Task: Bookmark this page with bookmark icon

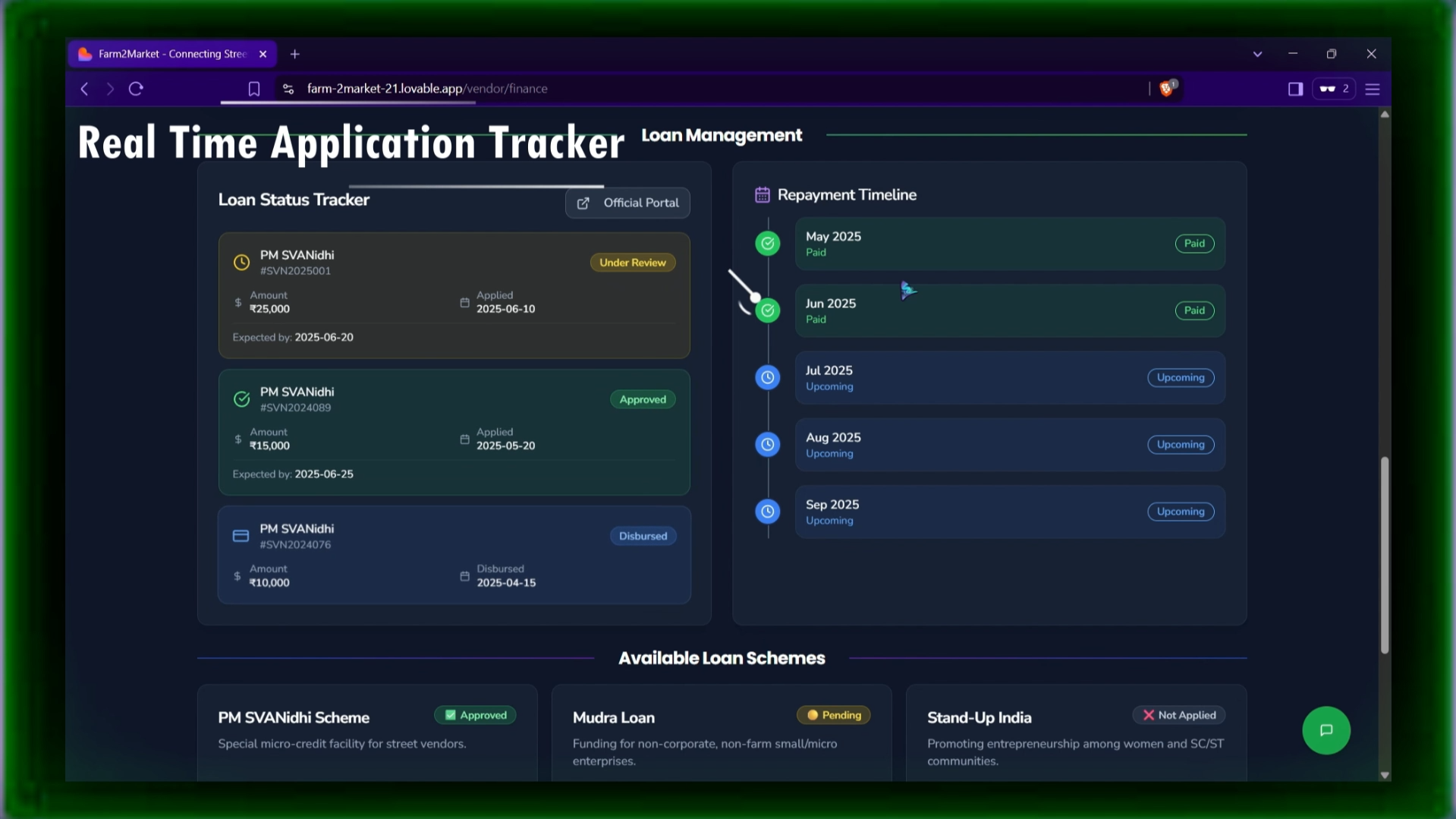Action: pyautogui.click(x=254, y=89)
